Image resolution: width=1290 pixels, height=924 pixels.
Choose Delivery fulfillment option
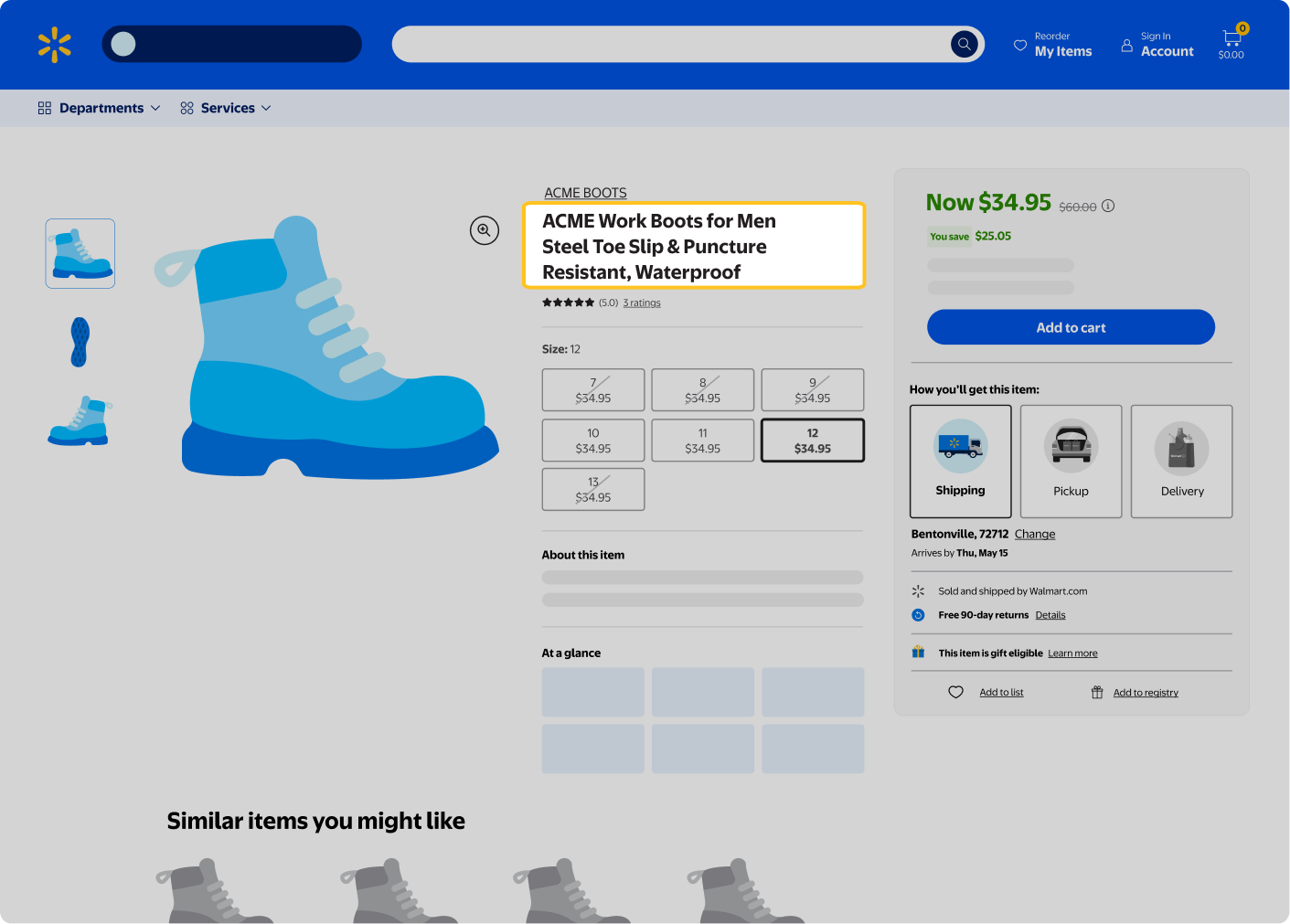pyautogui.click(x=1182, y=462)
